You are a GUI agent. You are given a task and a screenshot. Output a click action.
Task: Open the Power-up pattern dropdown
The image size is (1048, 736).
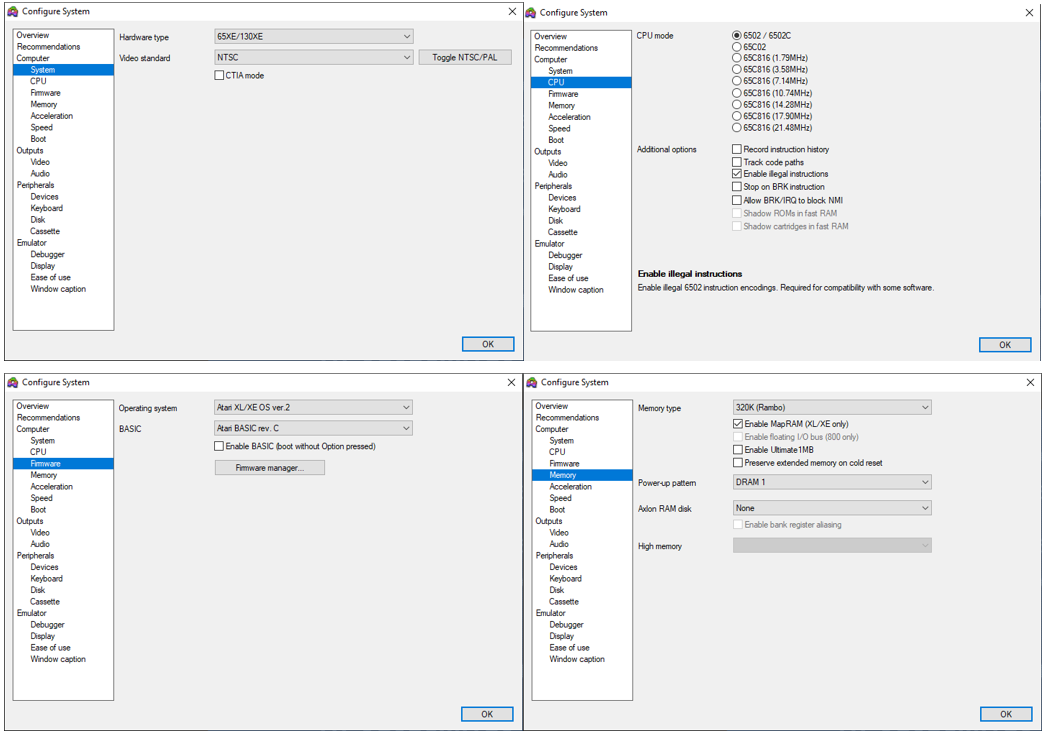[832, 482]
